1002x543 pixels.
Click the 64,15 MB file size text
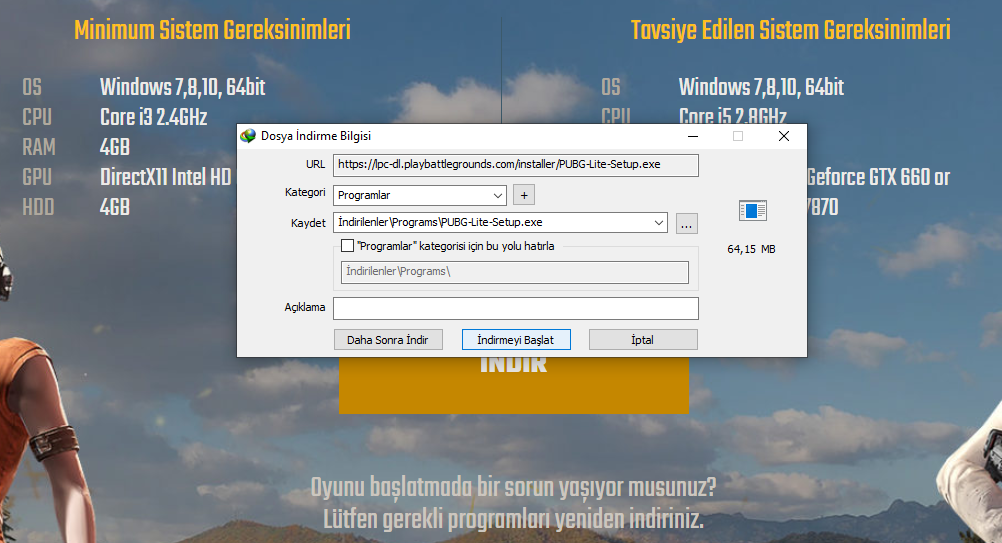click(752, 249)
